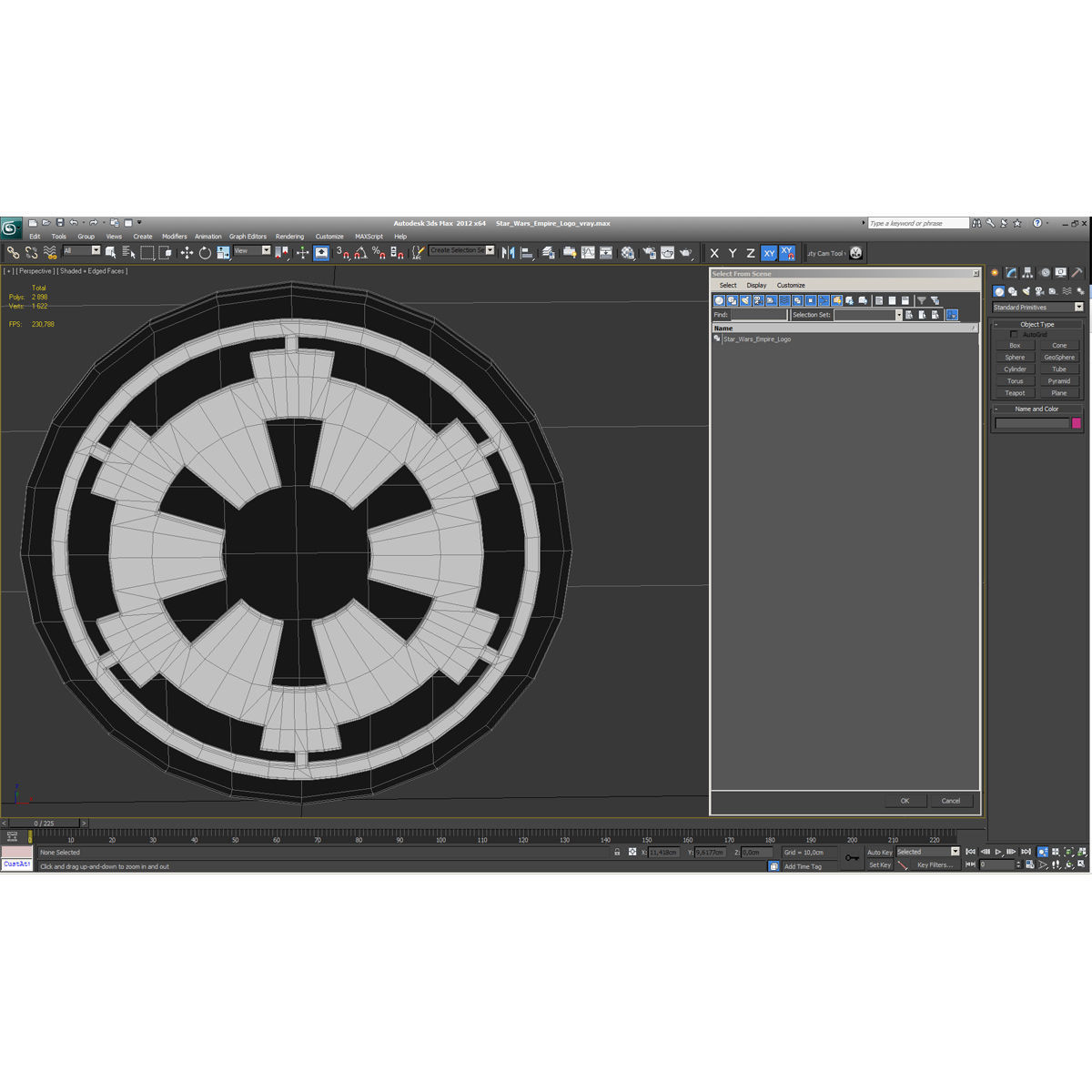Click the keyword search box
The height and width of the screenshot is (1092, 1092).
click(918, 223)
